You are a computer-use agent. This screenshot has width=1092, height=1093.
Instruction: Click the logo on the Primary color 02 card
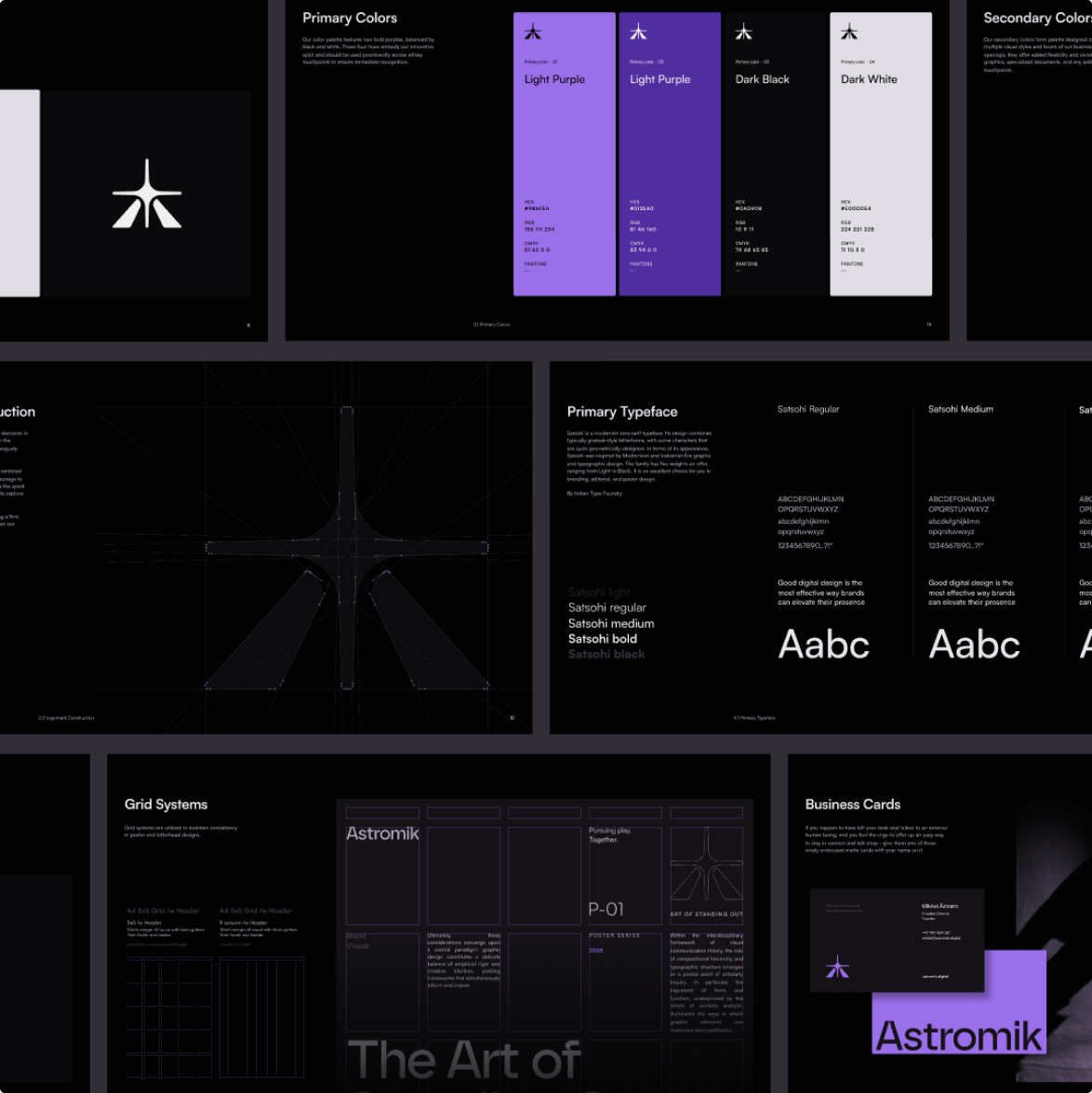(x=638, y=32)
